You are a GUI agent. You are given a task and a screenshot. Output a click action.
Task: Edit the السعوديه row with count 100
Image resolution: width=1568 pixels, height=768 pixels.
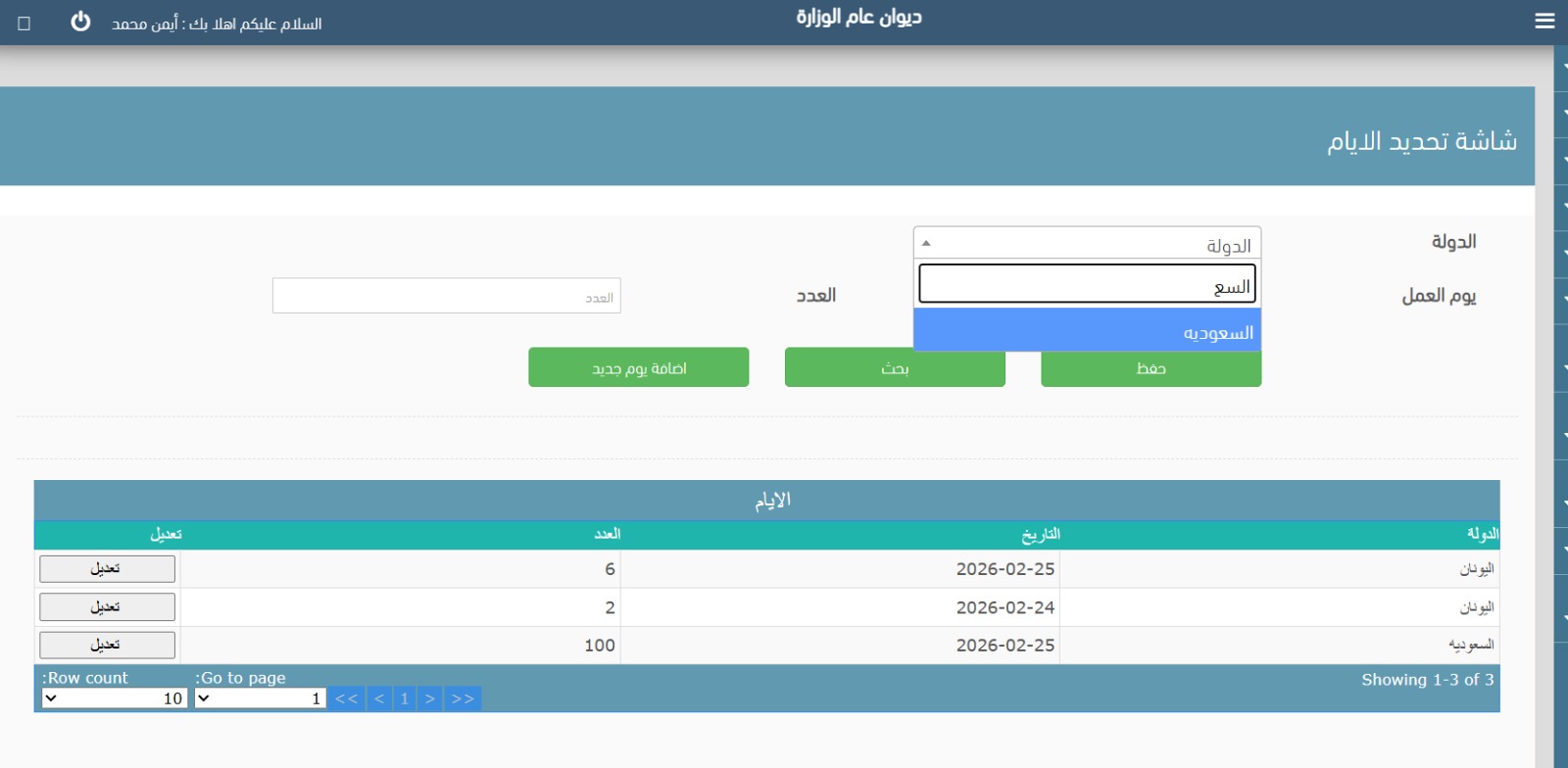click(x=107, y=646)
